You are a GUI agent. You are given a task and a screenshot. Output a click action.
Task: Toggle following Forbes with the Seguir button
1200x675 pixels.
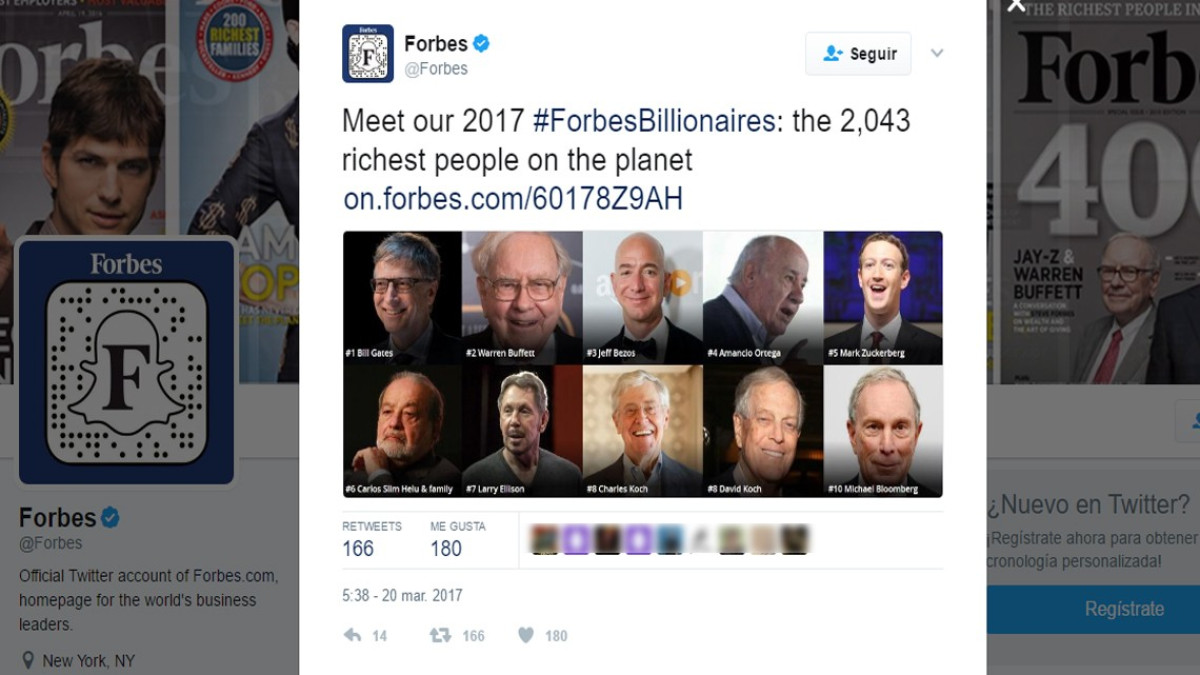(858, 54)
